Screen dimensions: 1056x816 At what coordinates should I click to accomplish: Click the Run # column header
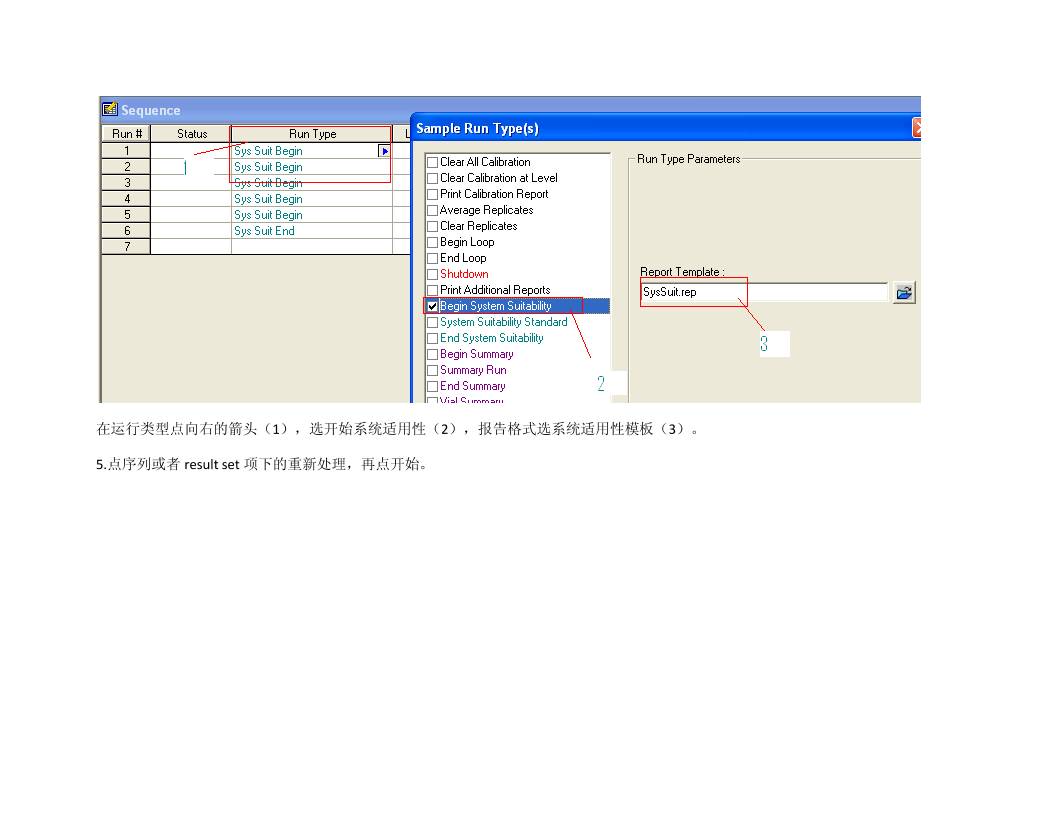pos(126,134)
